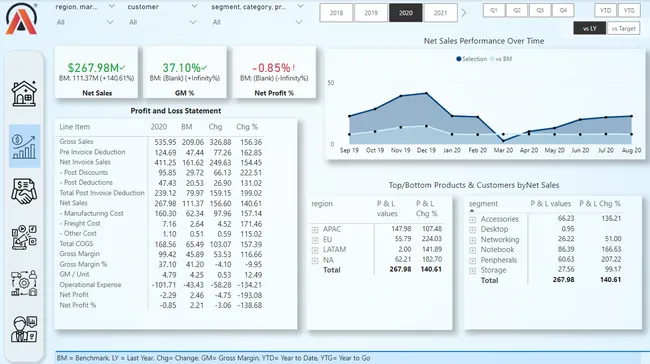Select quarter Q4 filter
The height and width of the screenshot is (364, 650).
[x=563, y=10]
